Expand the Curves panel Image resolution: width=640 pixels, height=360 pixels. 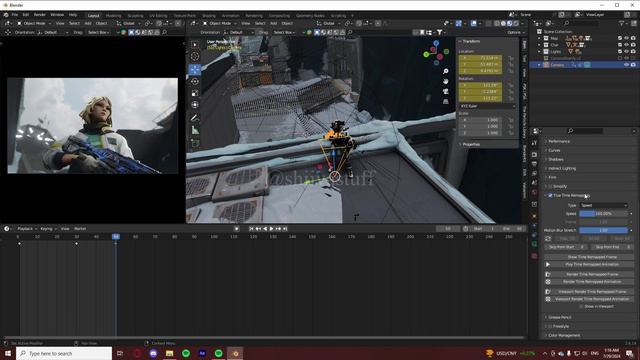pyautogui.click(x=554, y=151)
